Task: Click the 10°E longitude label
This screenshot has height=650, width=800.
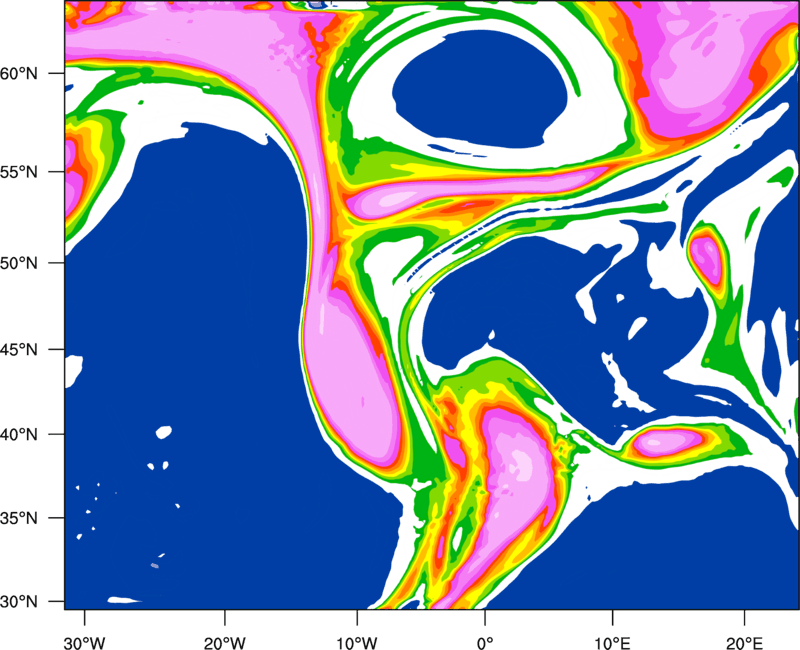Action: click(x=612, y=643)
